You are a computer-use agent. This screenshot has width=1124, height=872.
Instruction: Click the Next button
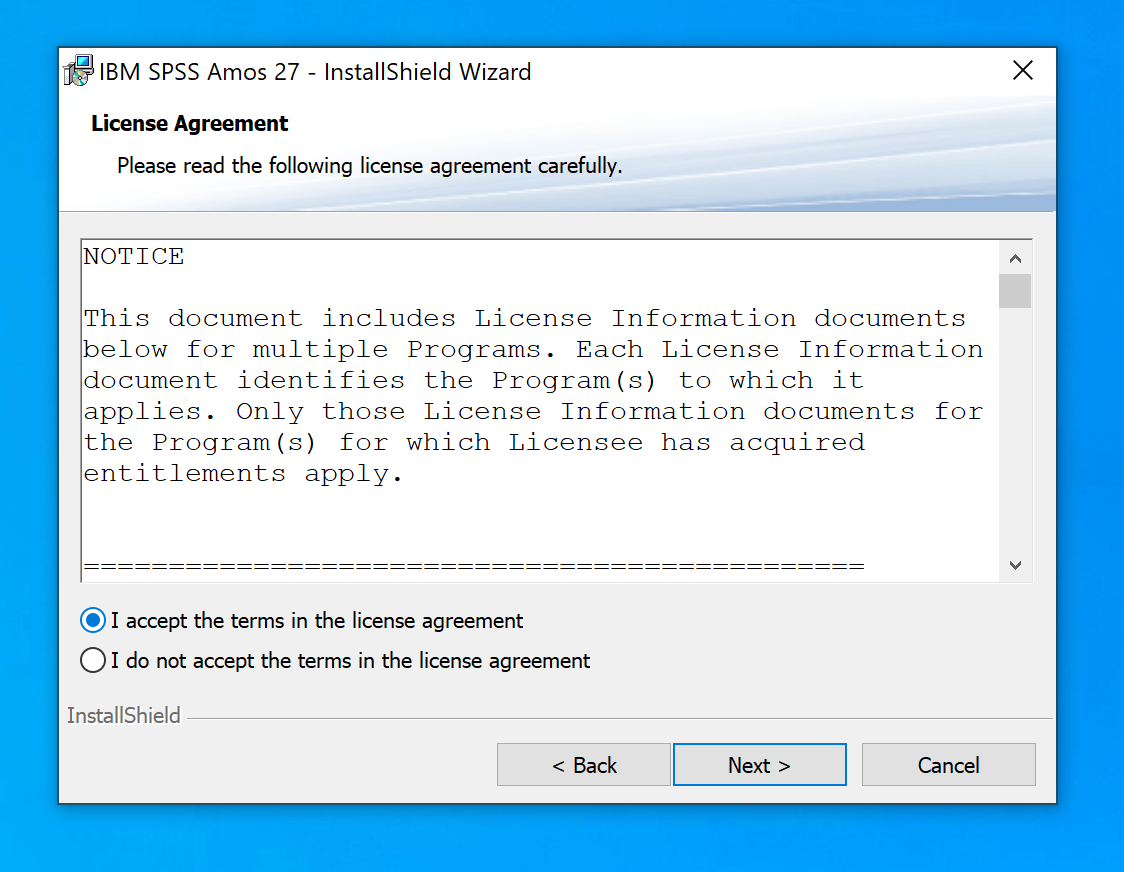point(759,765)
